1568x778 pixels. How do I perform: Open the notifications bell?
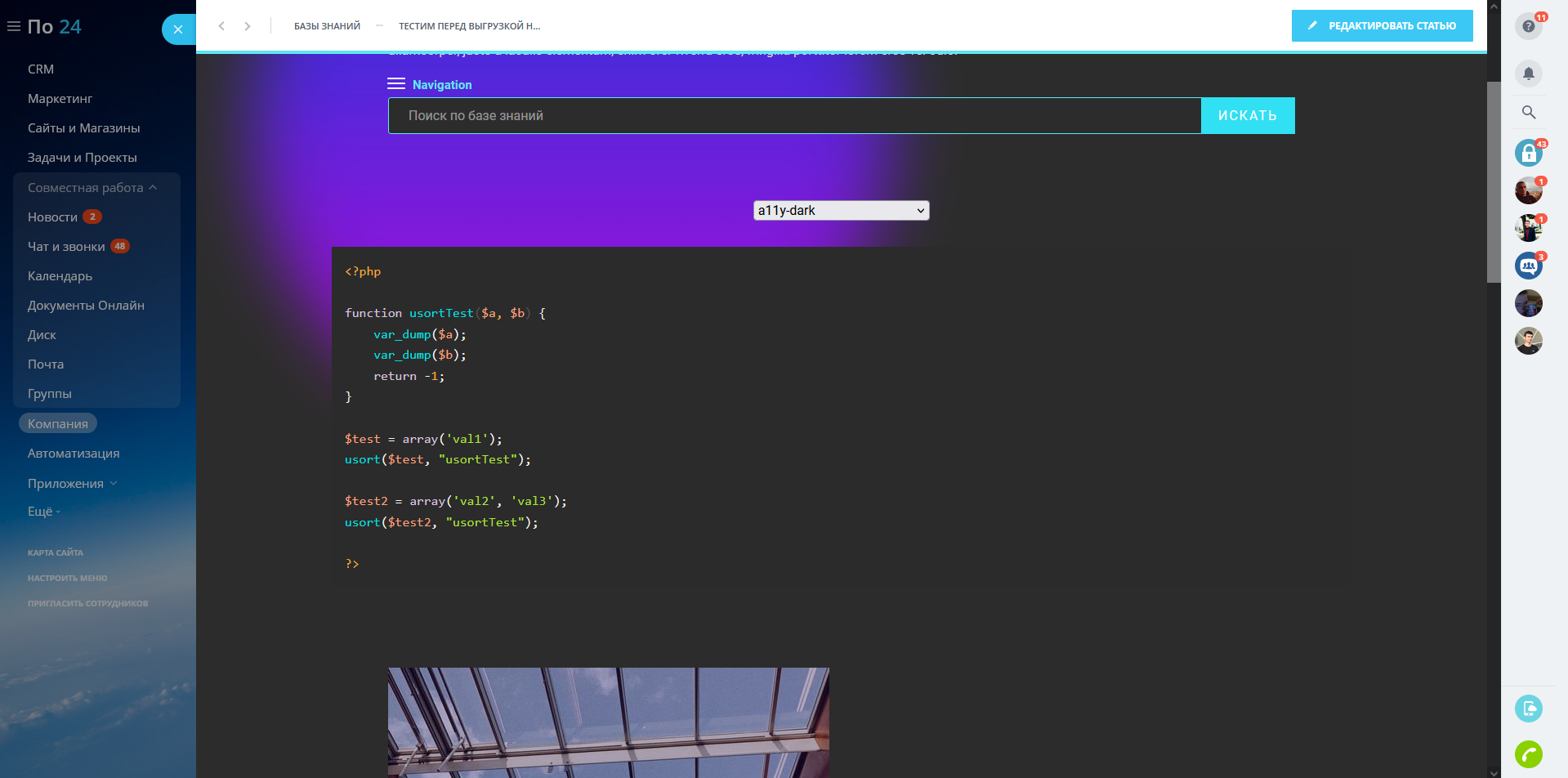pyautogui.click(x=1528, y=74)
